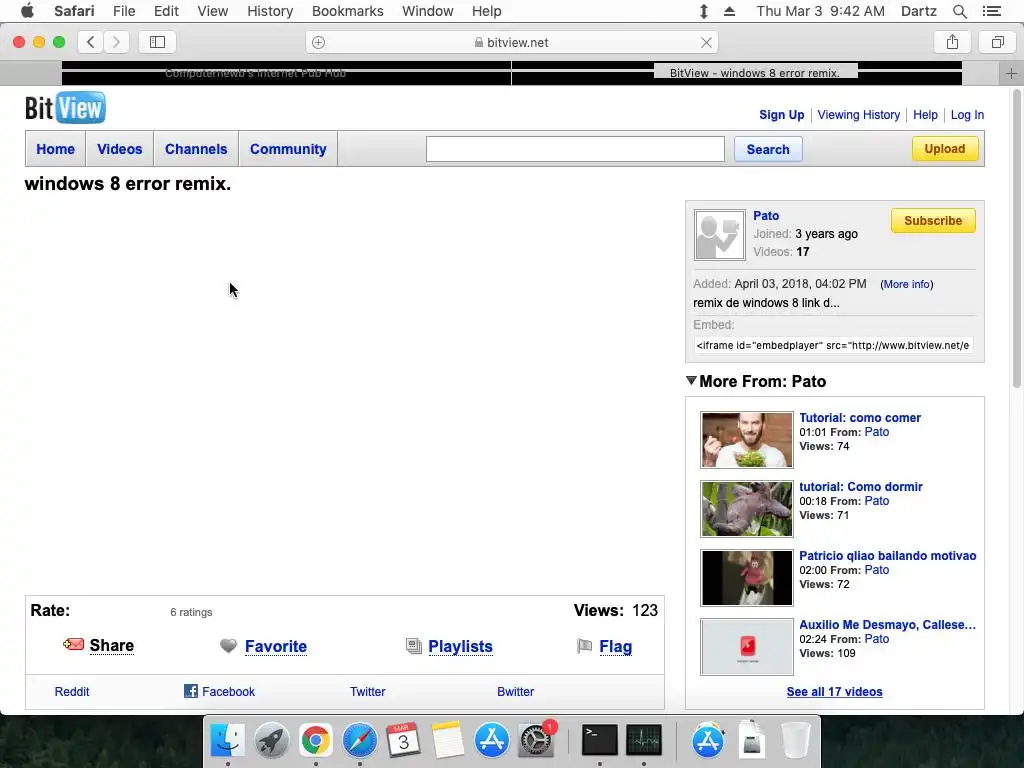Open Notification Center list icon
This screenshot has height=768, width=1024.
991,11
